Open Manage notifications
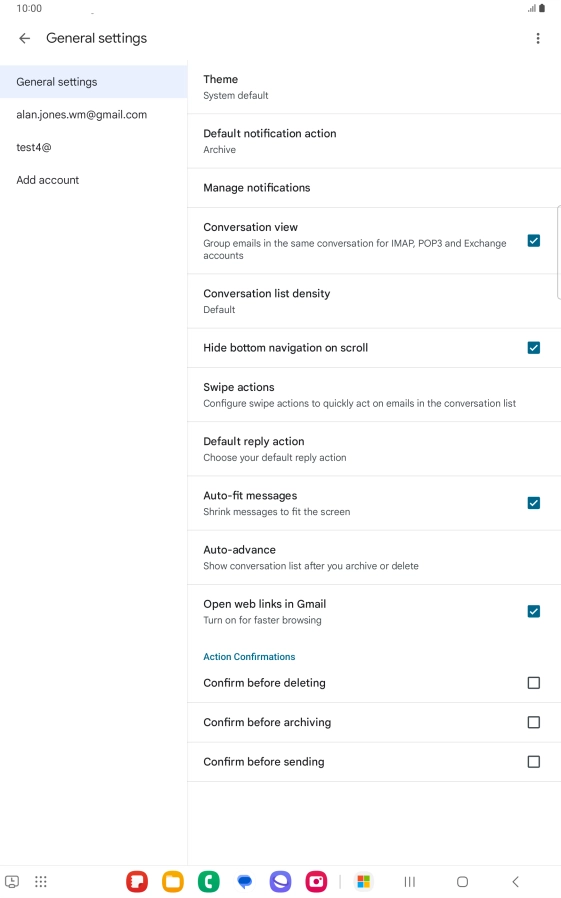The height and width of the screenshot is (898, 561). 374,188
